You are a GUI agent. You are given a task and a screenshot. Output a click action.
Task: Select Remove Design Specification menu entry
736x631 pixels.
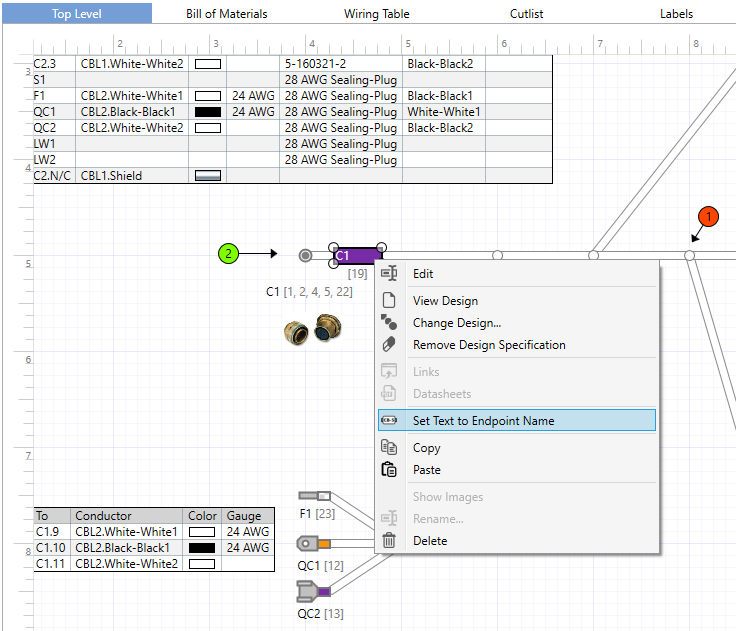click(517, 345)
